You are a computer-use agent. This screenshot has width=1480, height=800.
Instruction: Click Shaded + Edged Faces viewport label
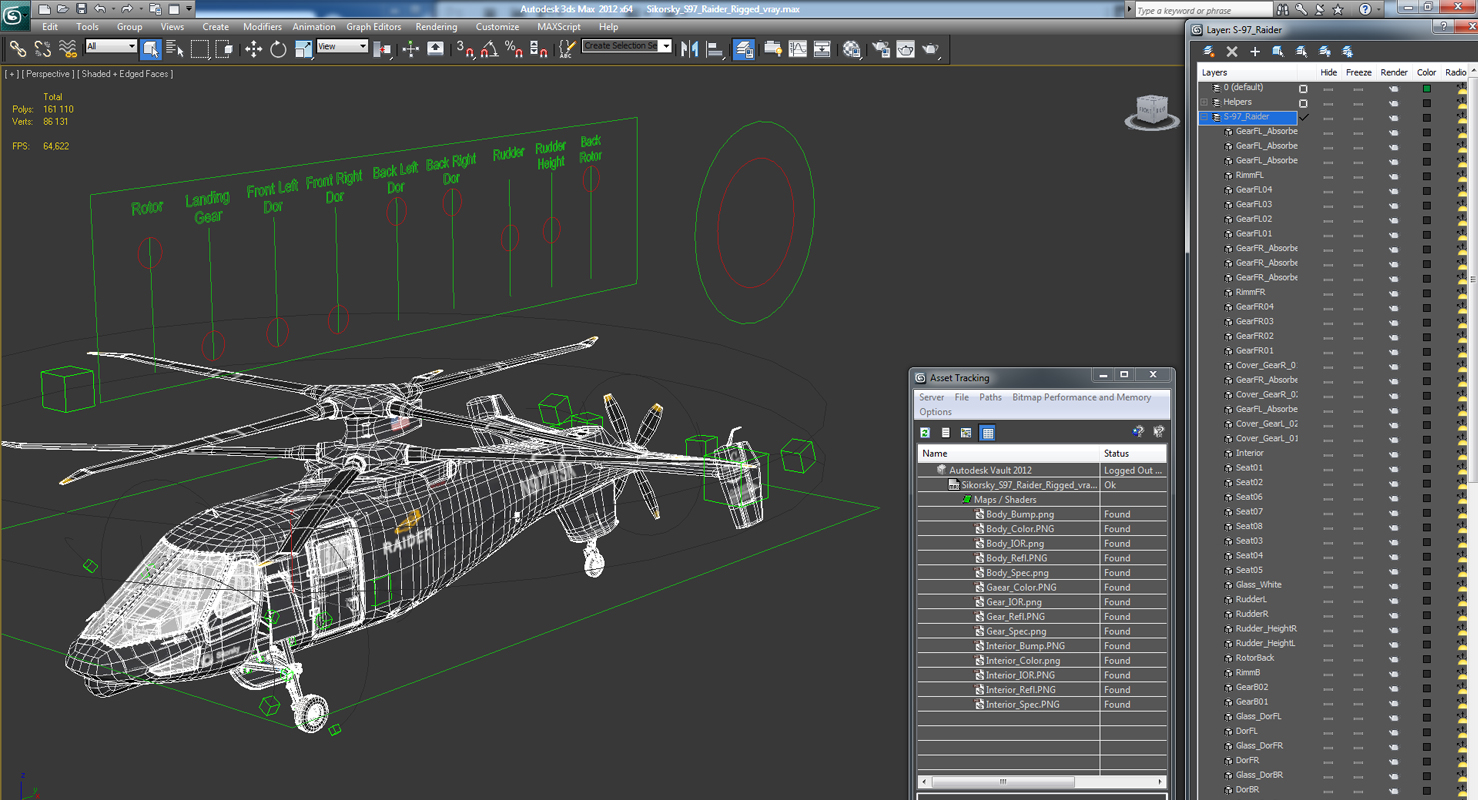(127, 74)
